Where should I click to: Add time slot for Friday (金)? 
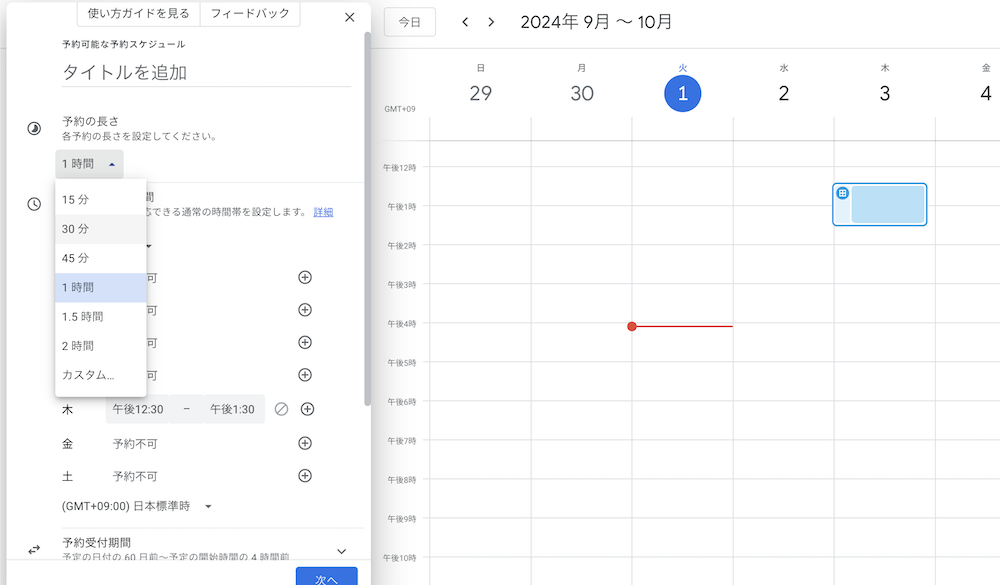tap(306, 443)
